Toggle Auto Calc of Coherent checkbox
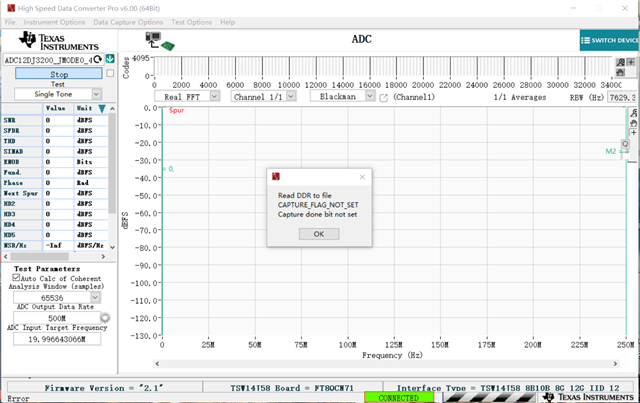 [16, 278]
